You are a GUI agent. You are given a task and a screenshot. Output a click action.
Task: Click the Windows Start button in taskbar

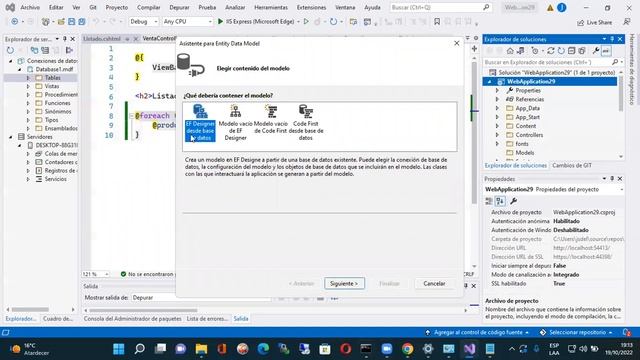[119, 349]
